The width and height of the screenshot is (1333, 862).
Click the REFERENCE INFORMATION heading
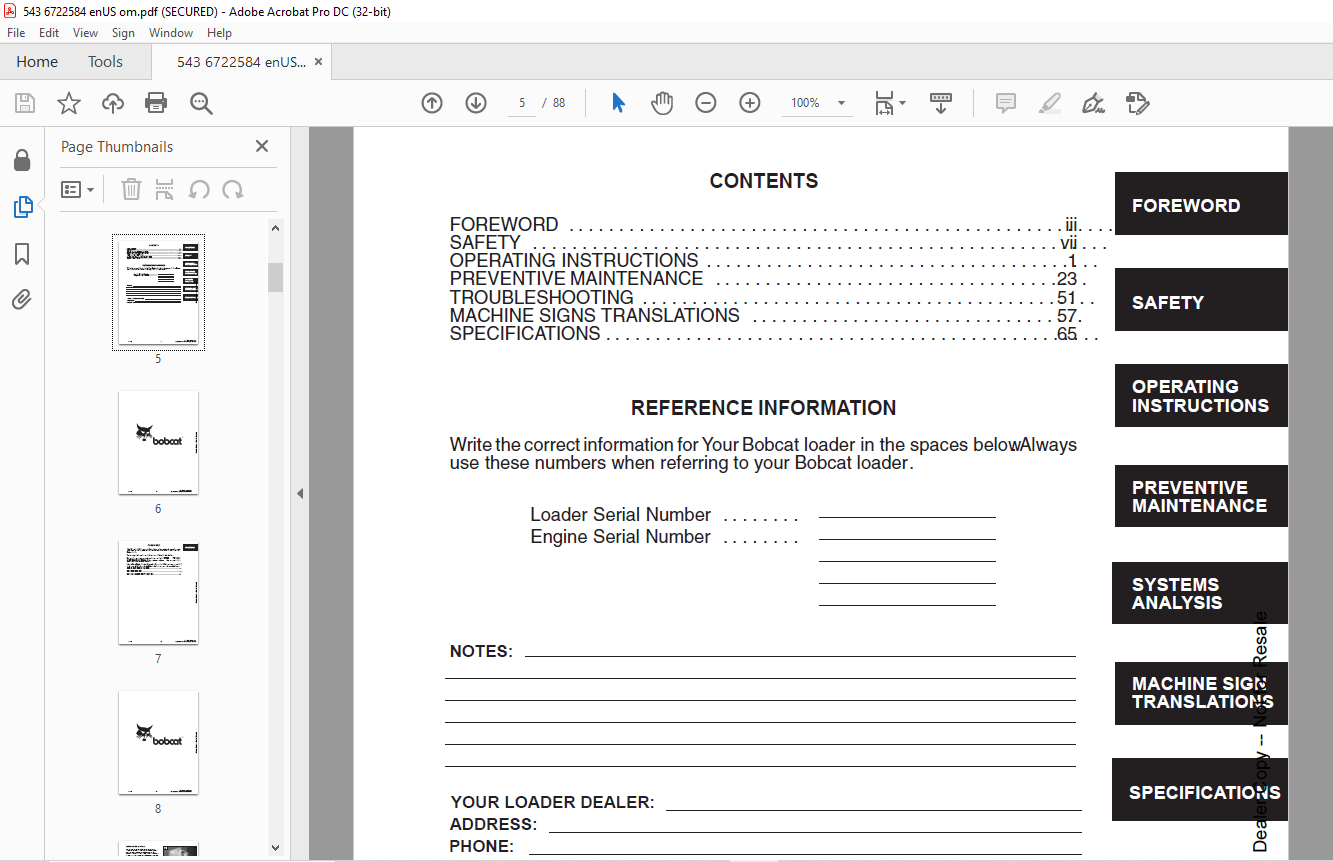pos(764,408)
